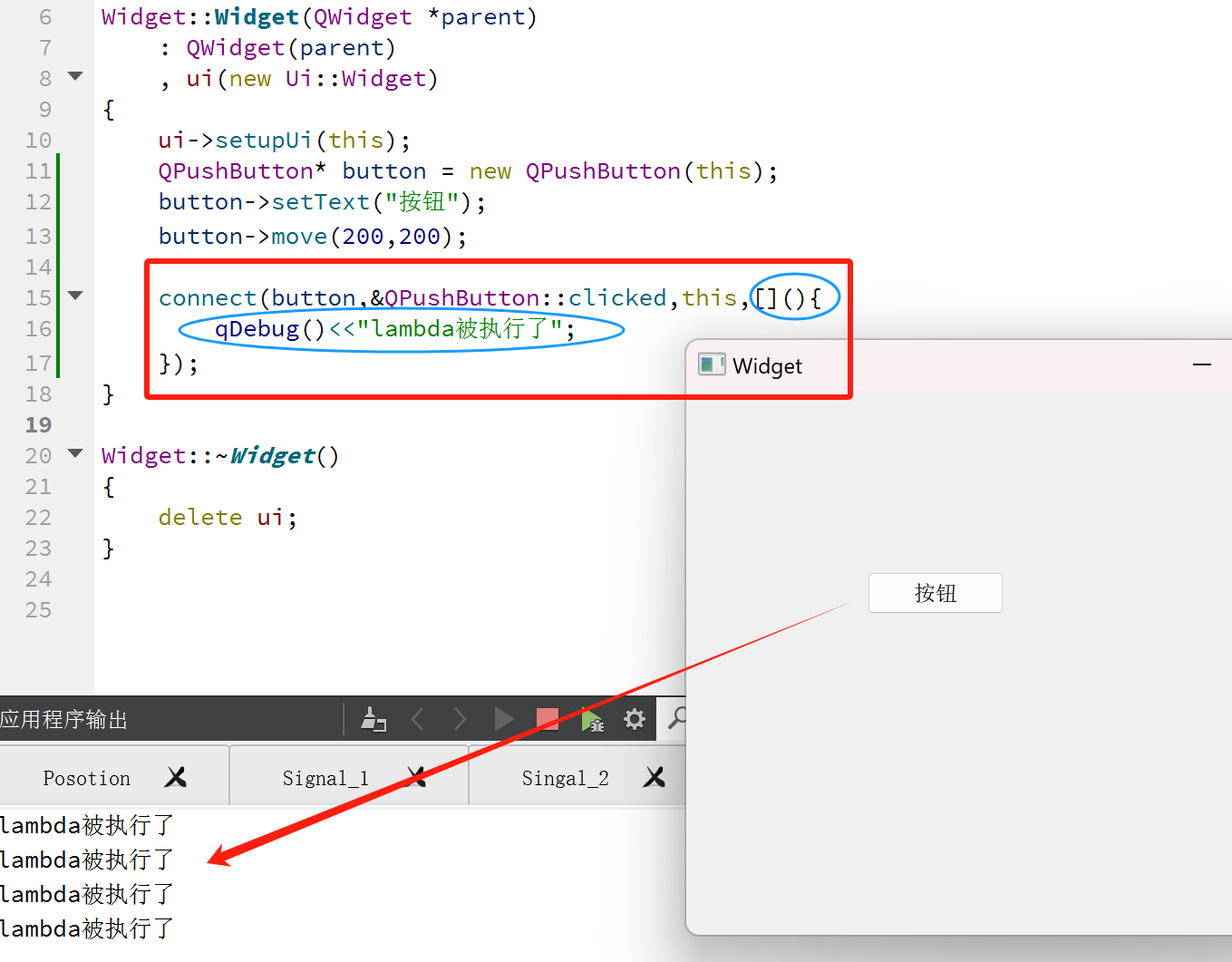The height and width of the screenshot is (962, 1232).
Task: Click the connect keyword on line 15
Action: (208, 297)
